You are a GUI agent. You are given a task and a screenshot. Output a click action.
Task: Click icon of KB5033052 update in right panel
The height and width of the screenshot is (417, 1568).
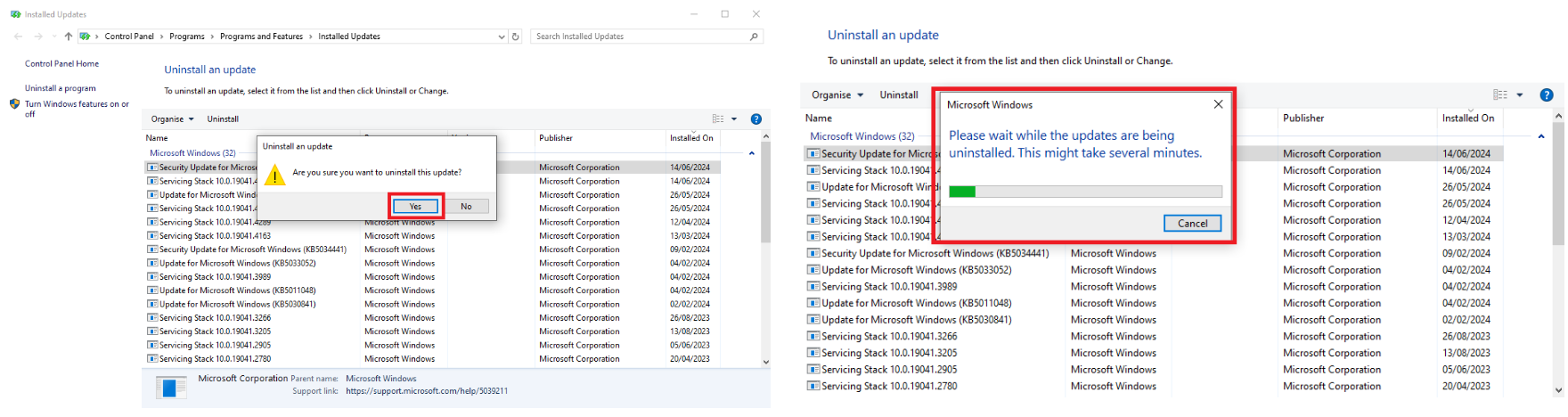pyautogui.click(x=813, y=270)
